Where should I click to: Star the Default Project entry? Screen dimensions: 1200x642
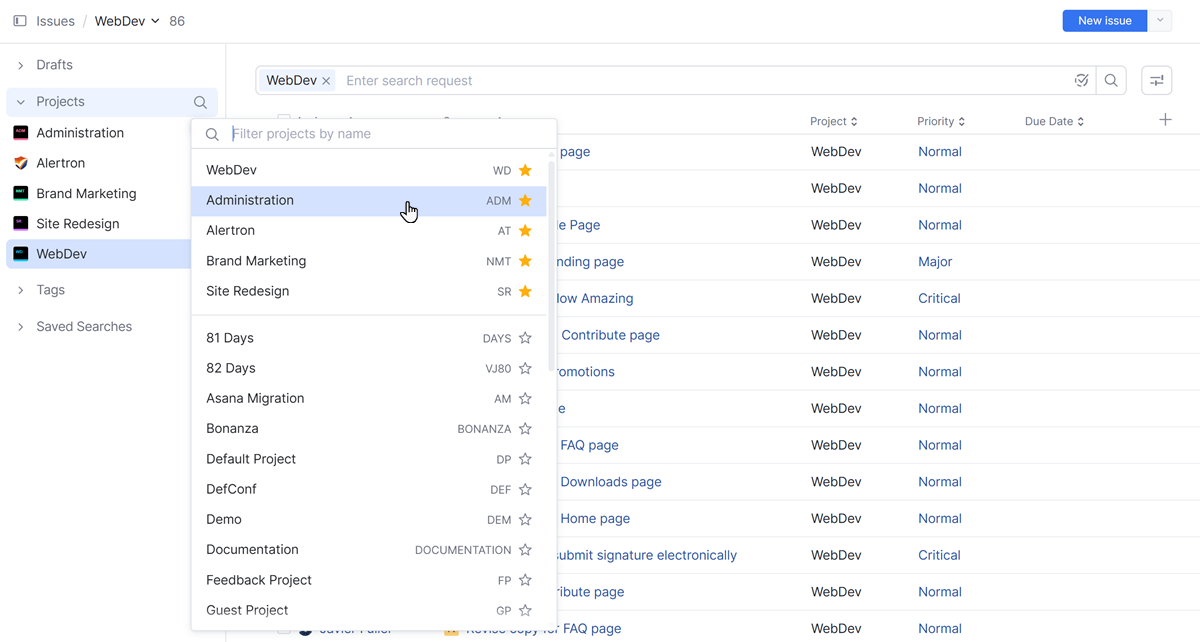[x=525, y=458]
